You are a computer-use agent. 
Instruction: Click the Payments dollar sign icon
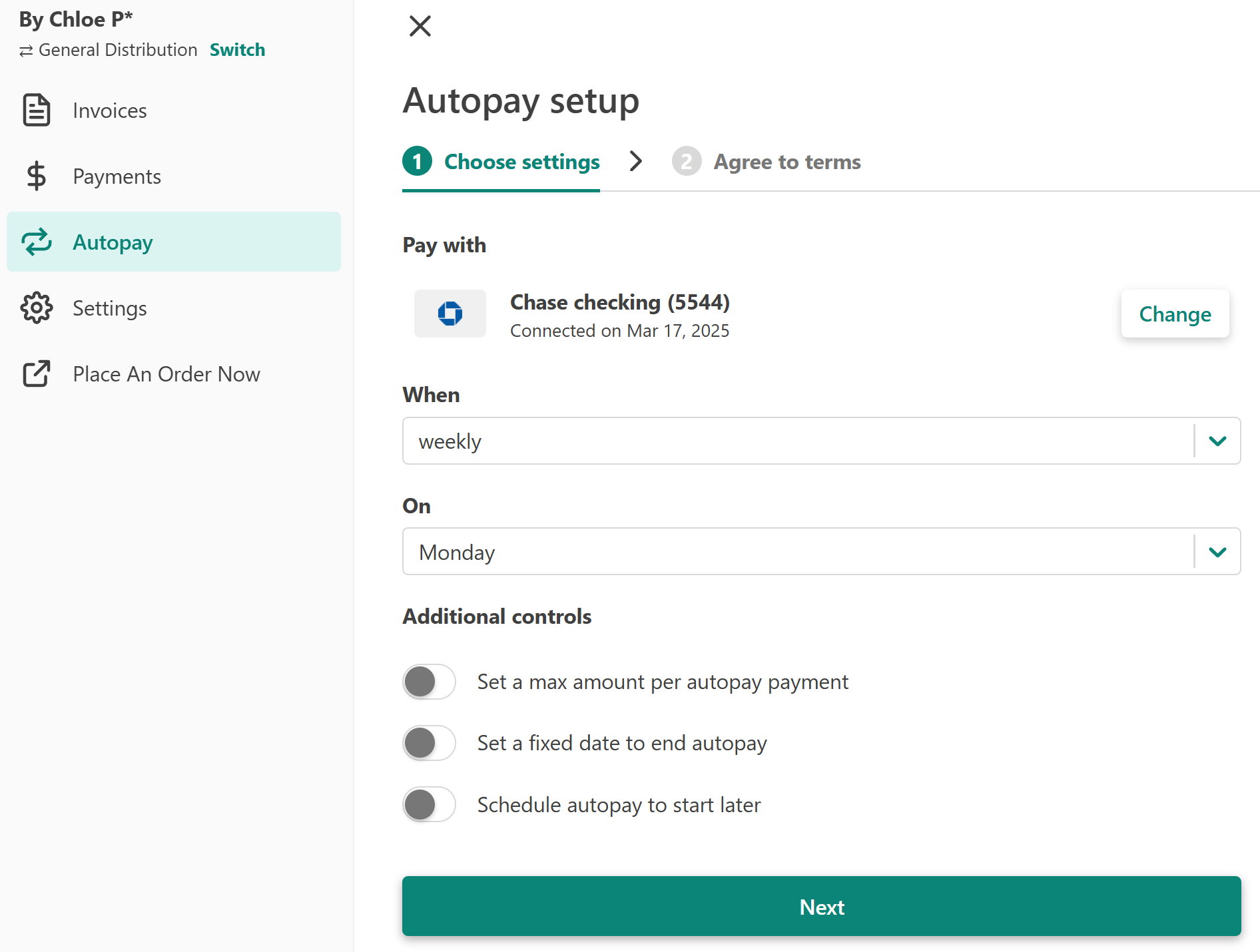(37, 176)
